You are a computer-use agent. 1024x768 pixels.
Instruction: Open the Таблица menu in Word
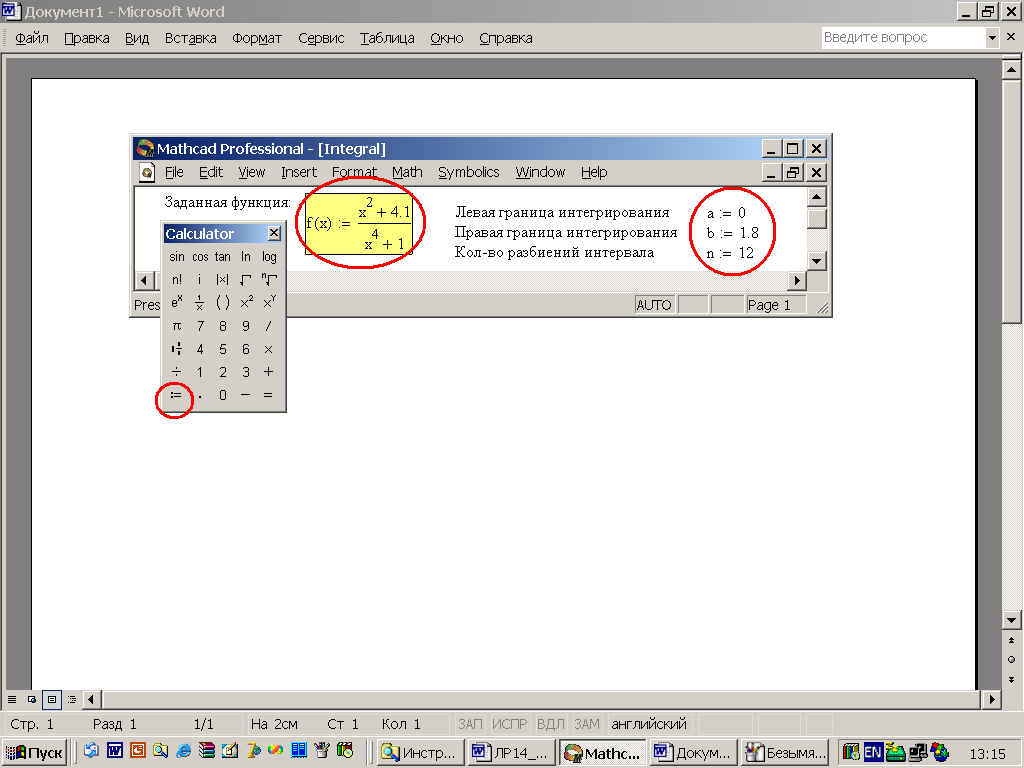tap(387, 39)
